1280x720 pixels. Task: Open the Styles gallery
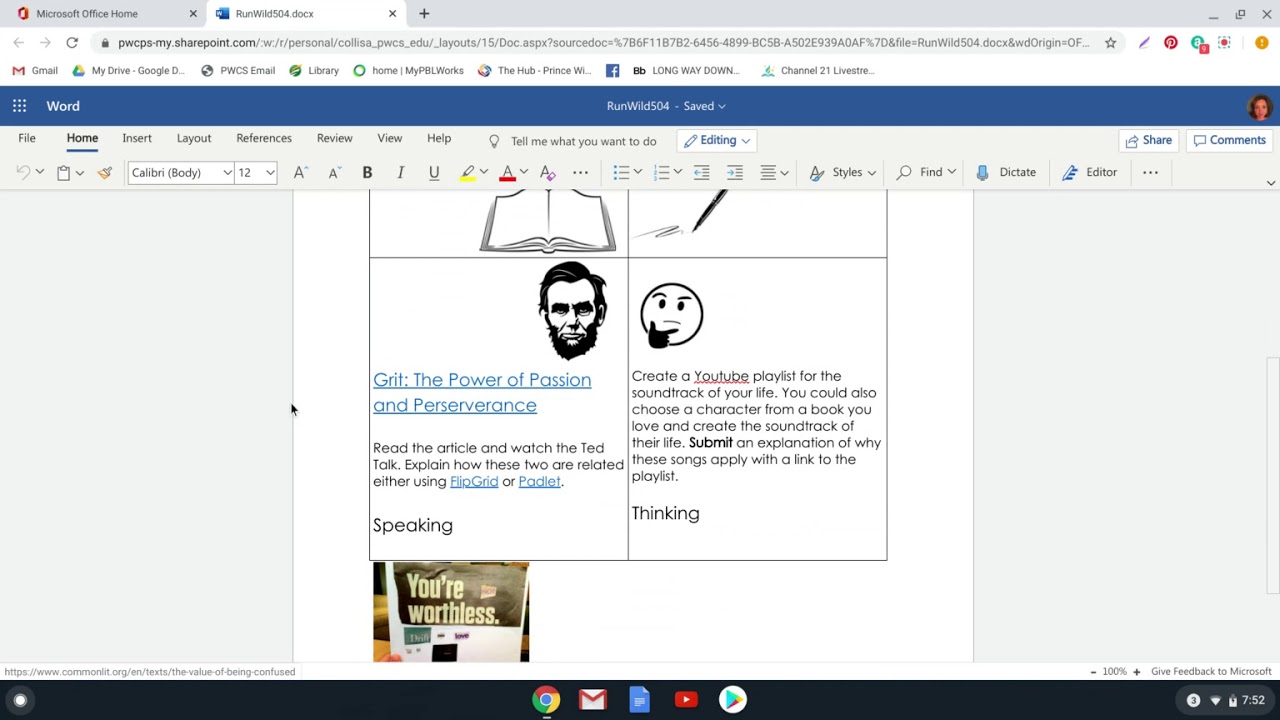point(842,173)
